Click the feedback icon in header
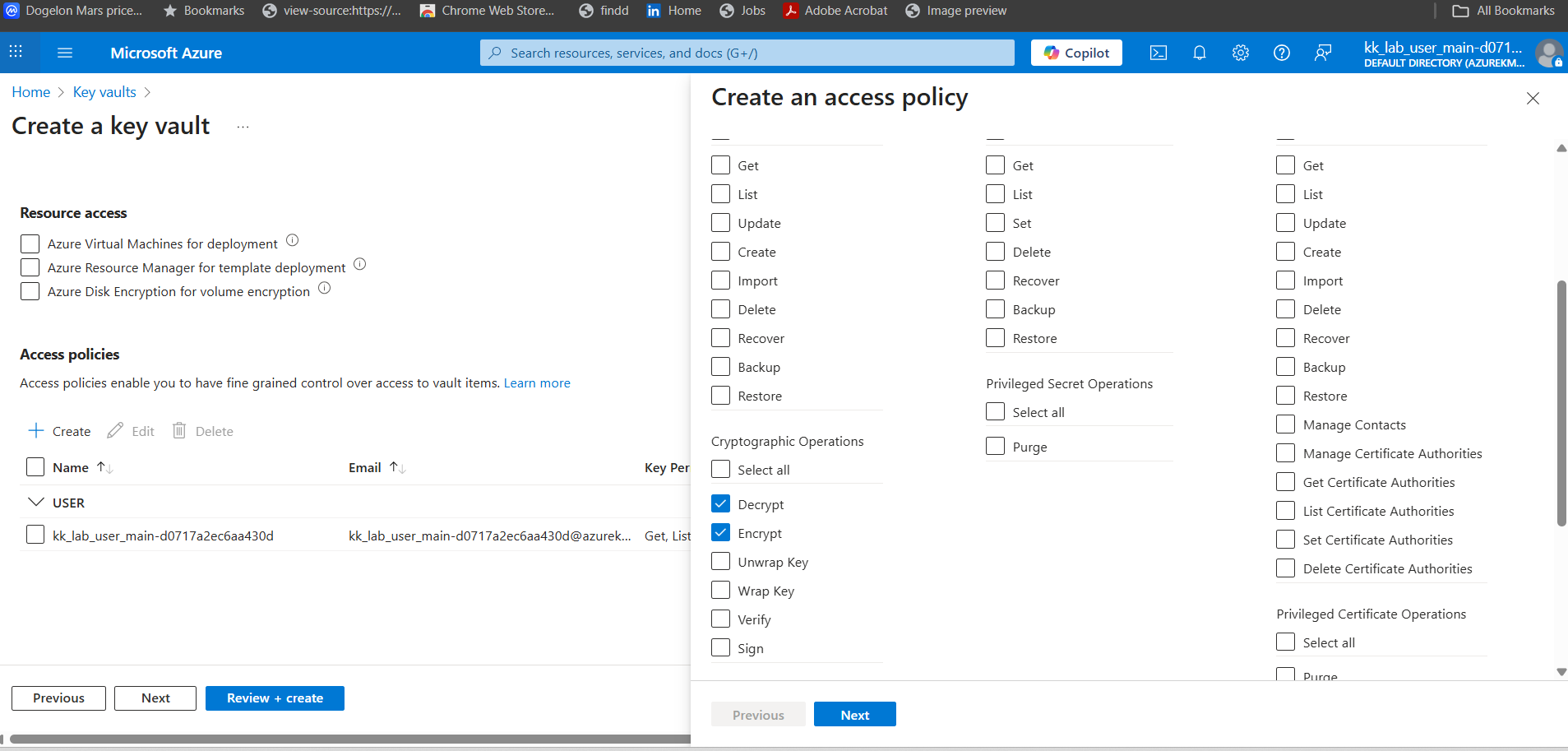Screen dimensions: 1568x751 coord(1322,53)
